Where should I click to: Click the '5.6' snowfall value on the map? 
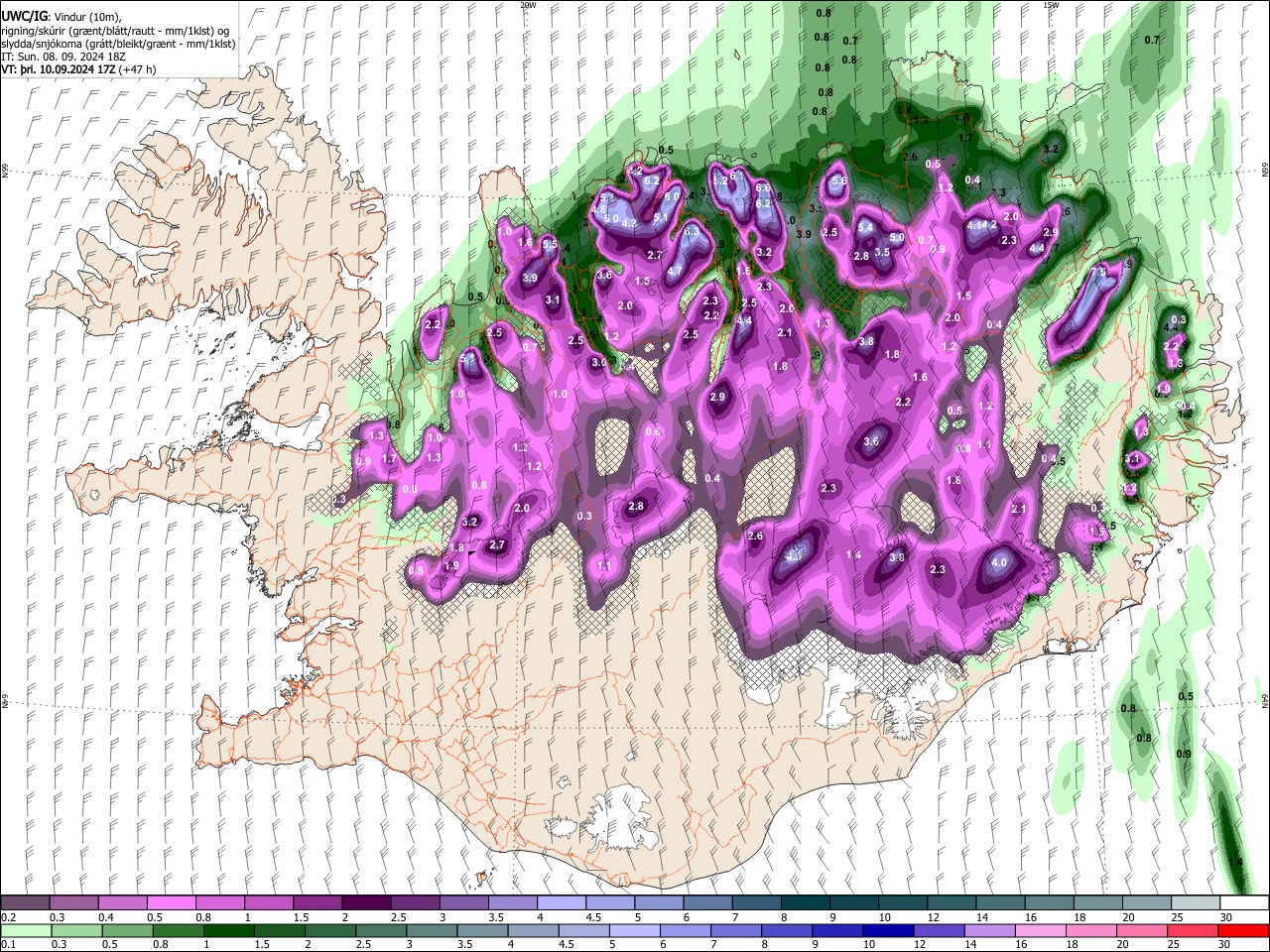[839, 181]
